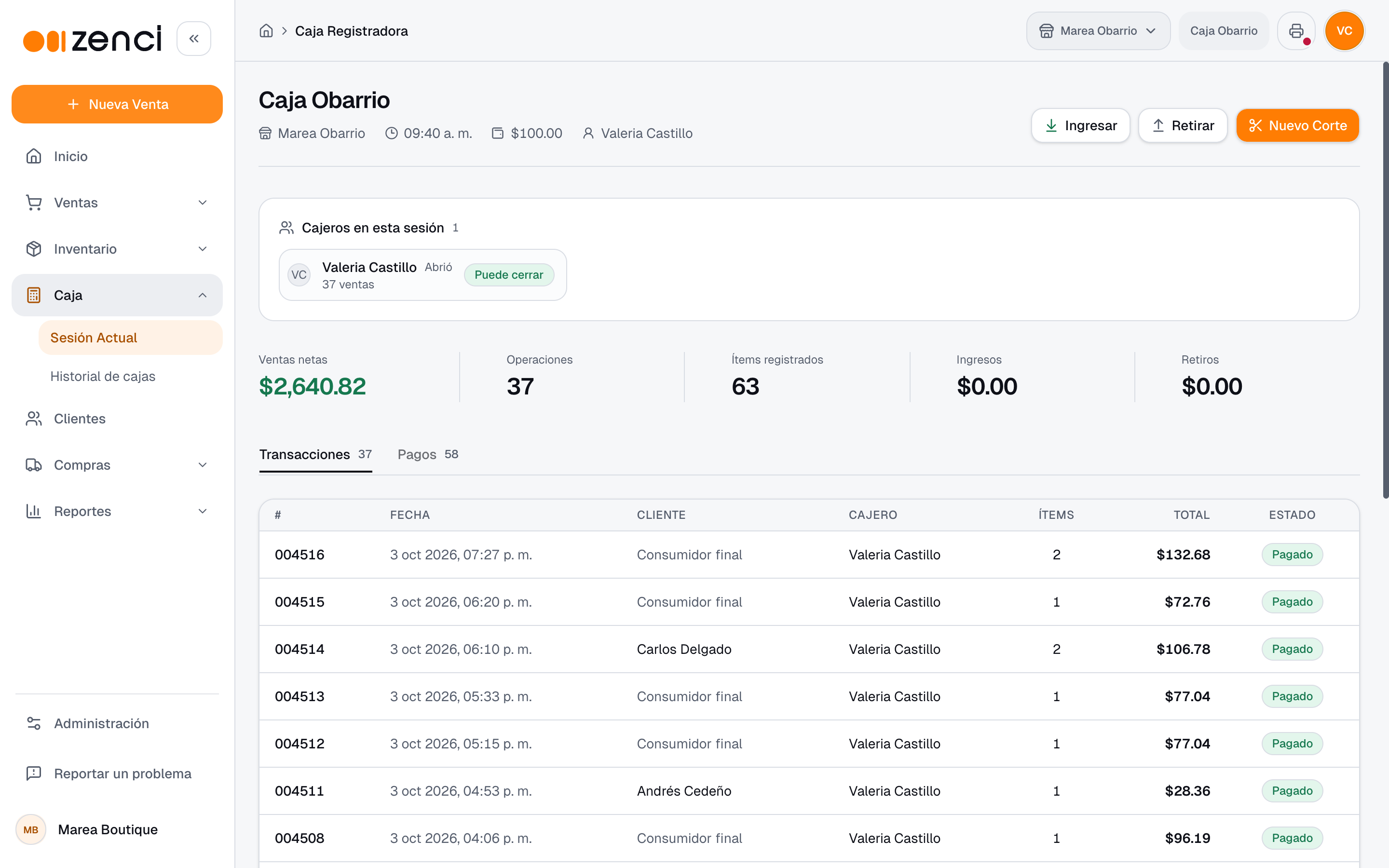Switch to the Pagos tab
1389x868 pixels.
(x=428, y=454)
